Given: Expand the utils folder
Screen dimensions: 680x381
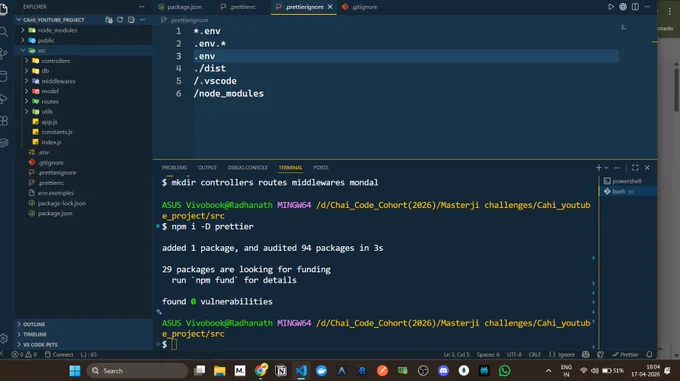Looking at the screenshot, I should pos(83,112).
